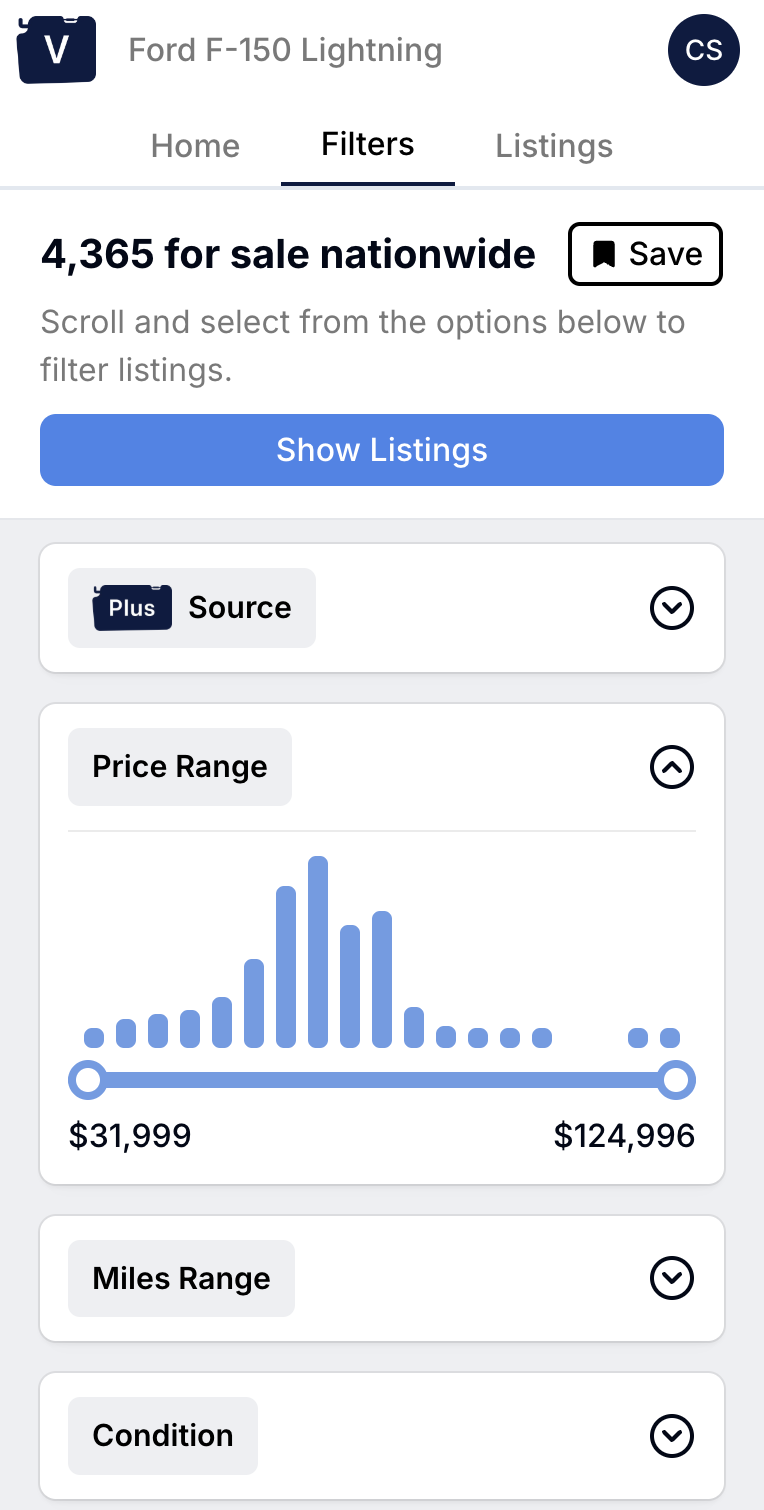The height and width of the screenshot is (1510, 764).
Task: Click the Plus badge icon
Action: tap(132, 607)
